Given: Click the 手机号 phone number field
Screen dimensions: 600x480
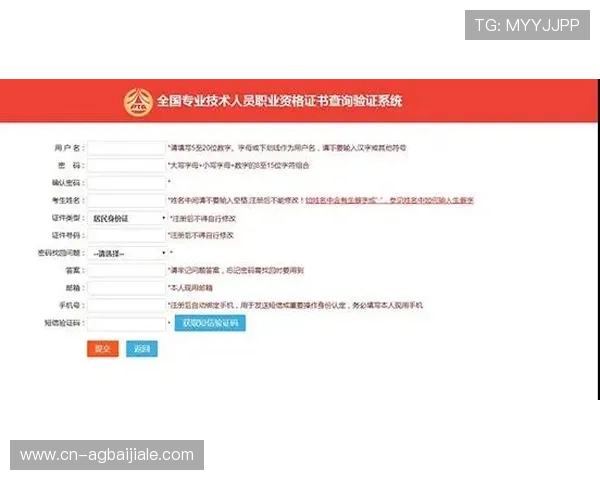Looking at the screenshot, I should [x=126, y=305].
